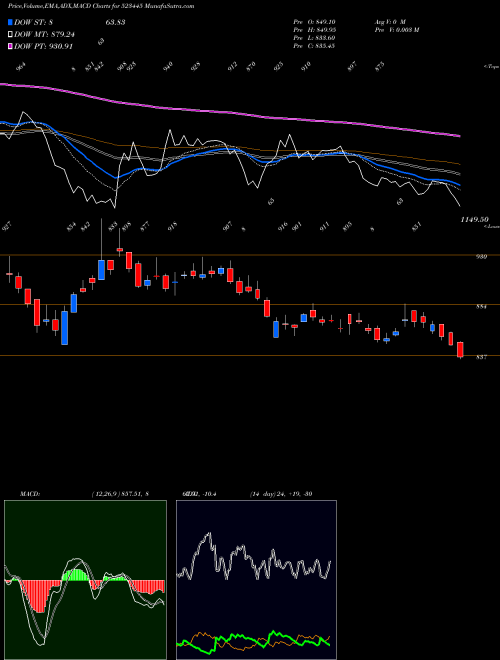Click the last red candlestick near 837
This screenshot has height=660, width=500.
[460, 349]
